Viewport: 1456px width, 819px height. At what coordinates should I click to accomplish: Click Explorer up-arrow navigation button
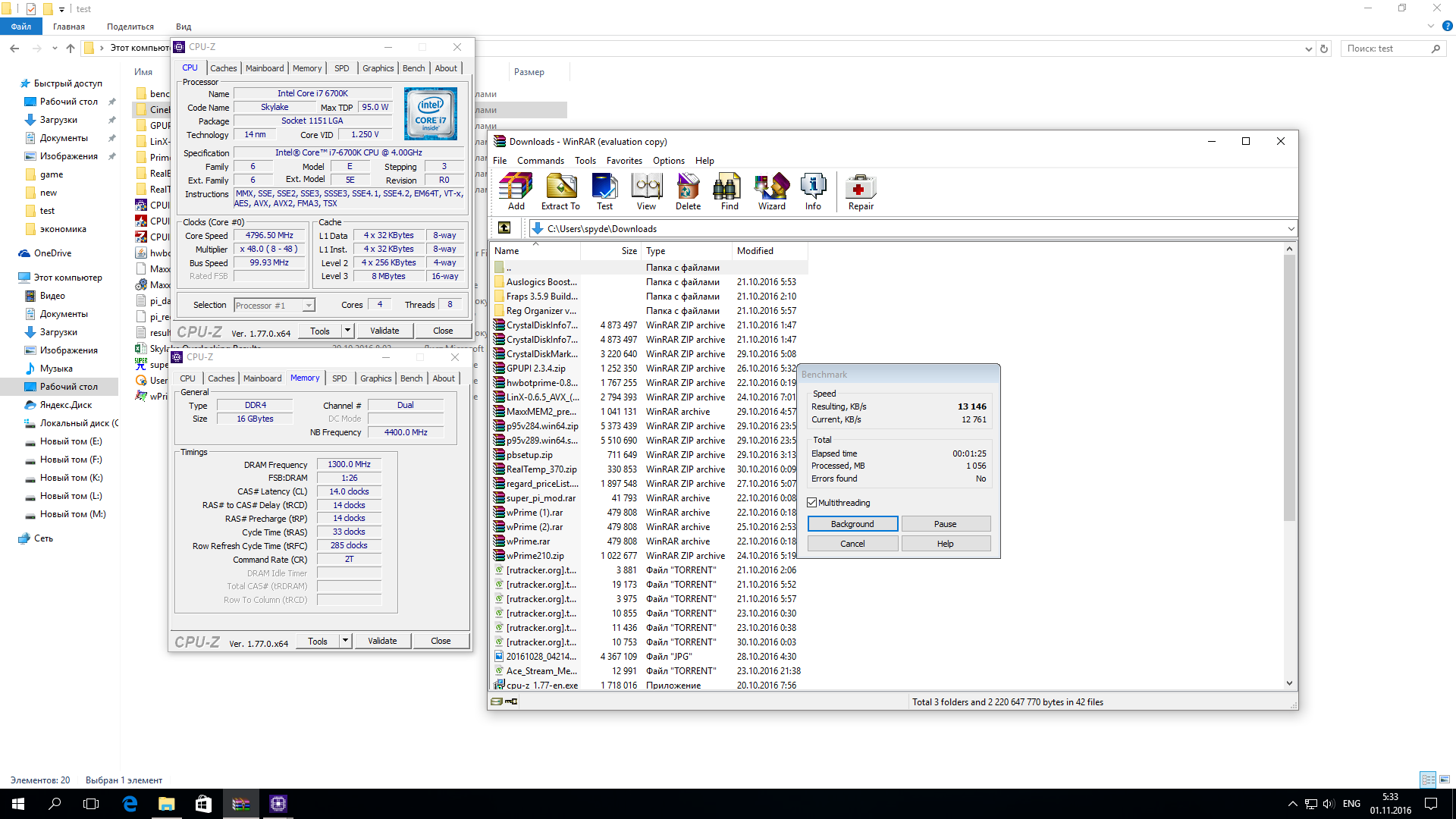click(71, 49)
